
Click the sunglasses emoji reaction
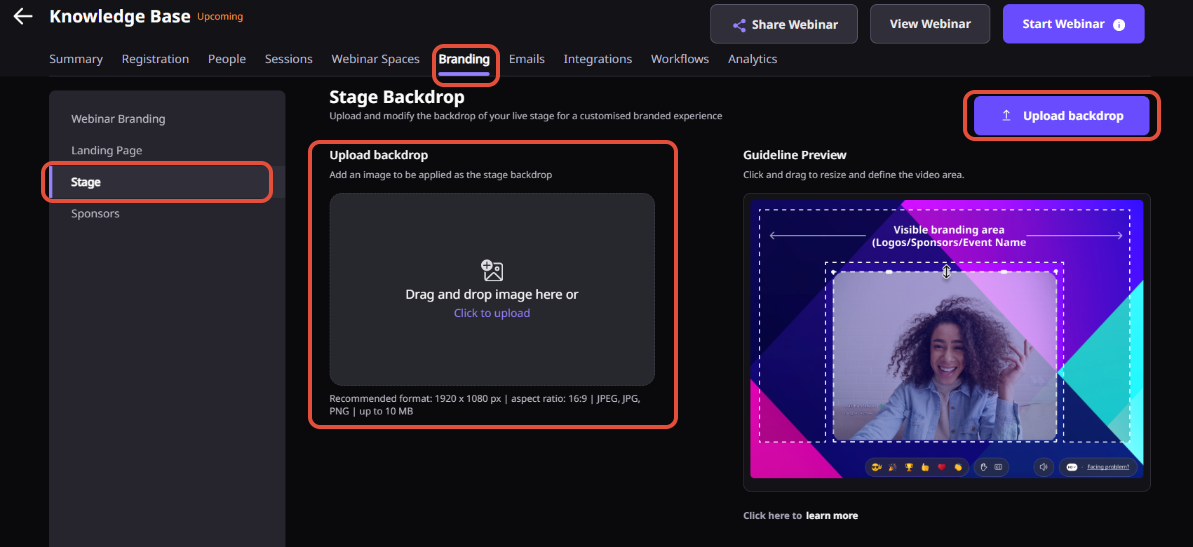click(876, 467)
